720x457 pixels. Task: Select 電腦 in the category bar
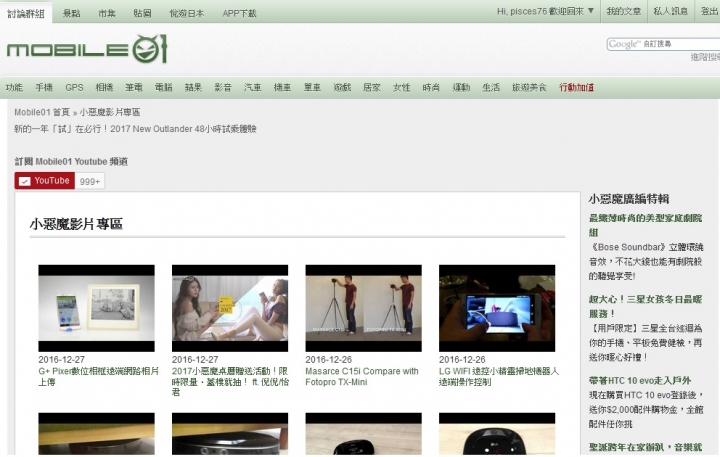163,87
